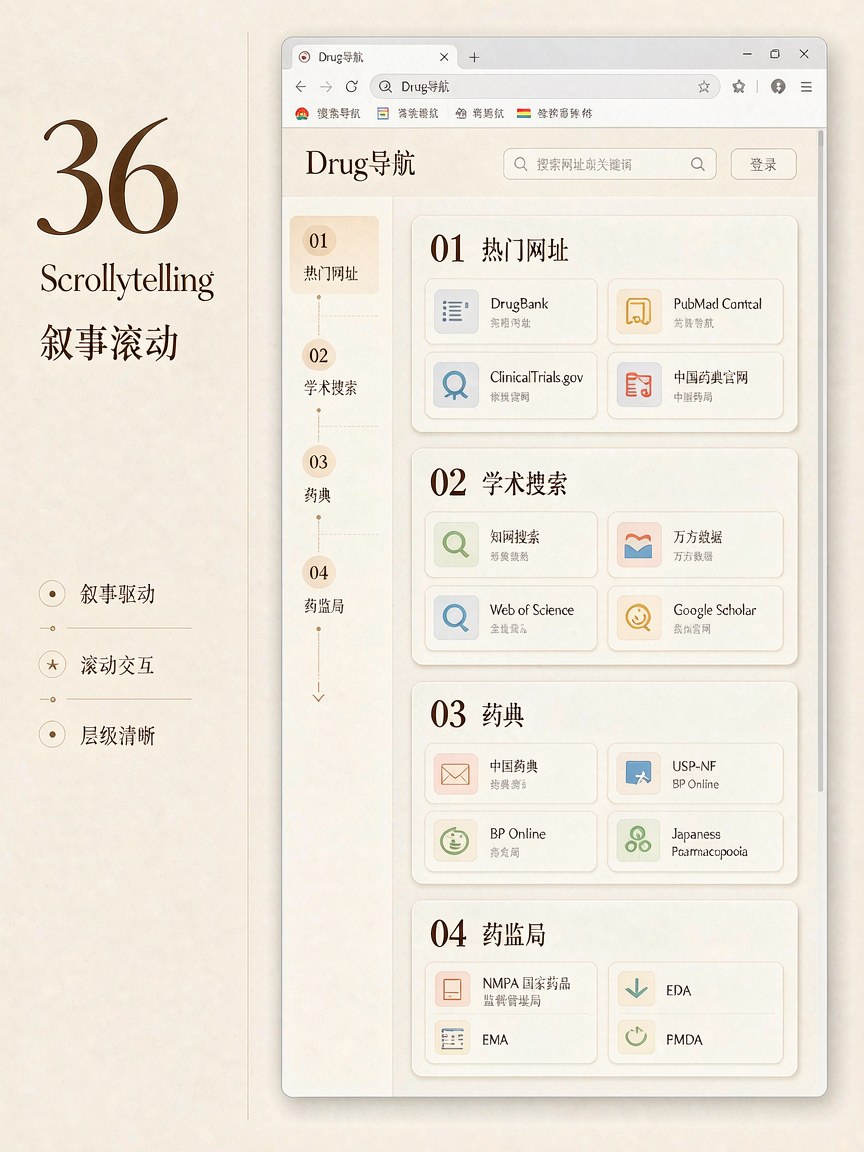Viewport: 864px width, 1152px height.
Task: Jump to 01 热门网址 in sidebar
Action: click(334, 255)
